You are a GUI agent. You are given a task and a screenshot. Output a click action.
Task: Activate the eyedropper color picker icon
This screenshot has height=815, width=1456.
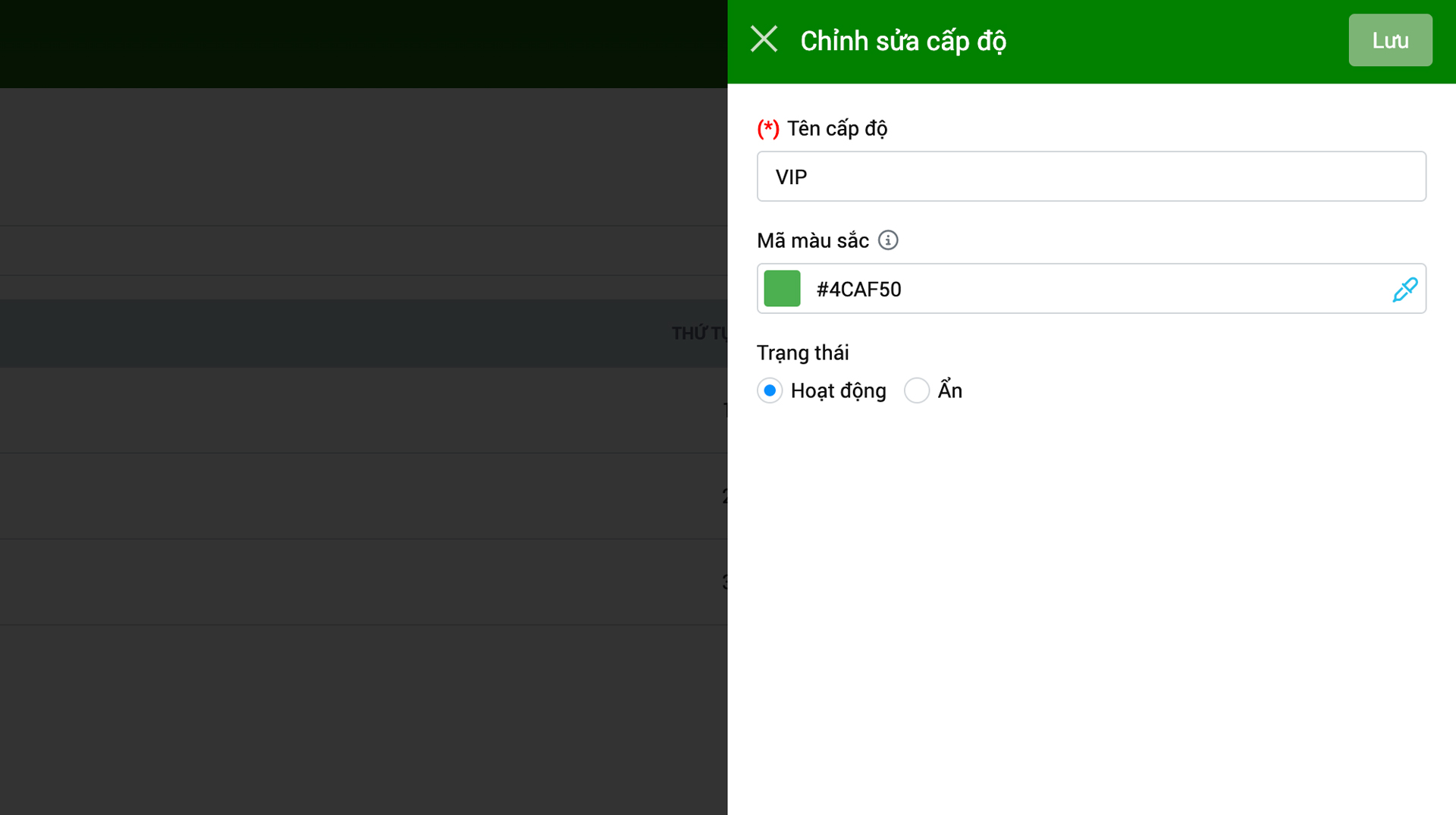[1404, 290]
